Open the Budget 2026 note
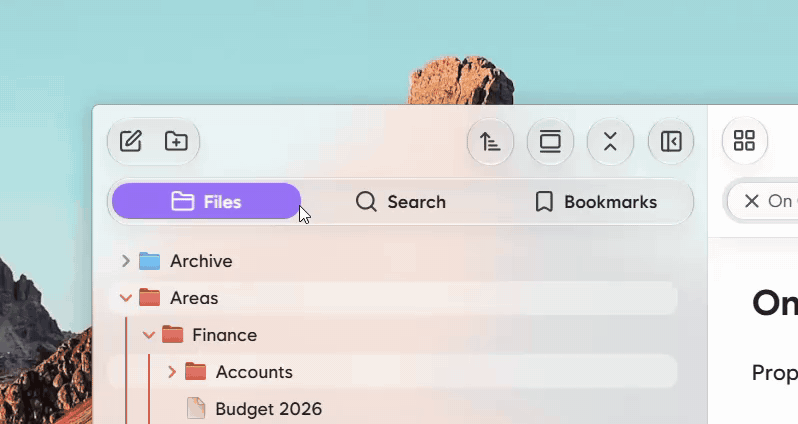This screenshot has width=798, height=424. click(x=393, y=409)
